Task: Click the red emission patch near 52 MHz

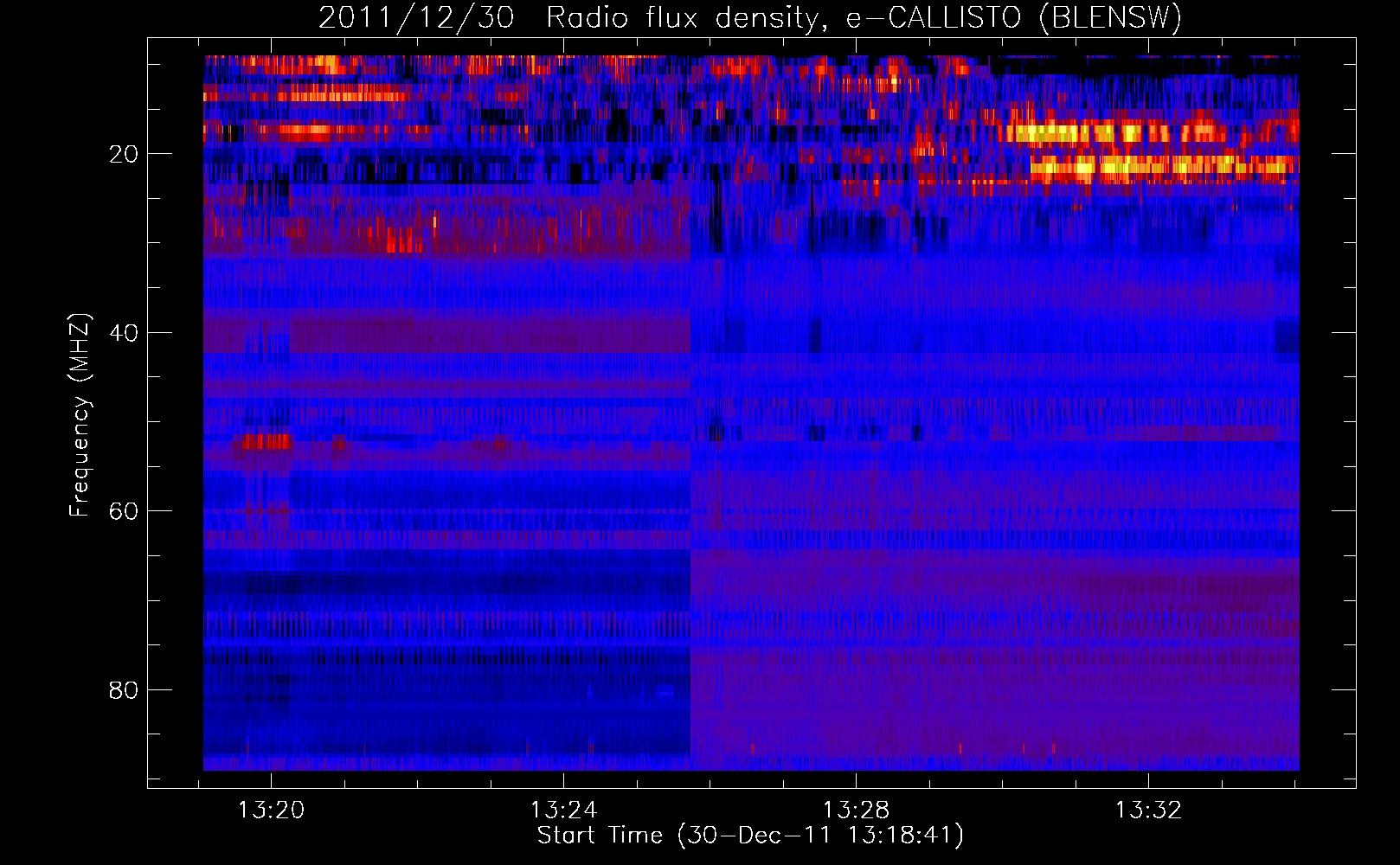Action: point(265,442)
